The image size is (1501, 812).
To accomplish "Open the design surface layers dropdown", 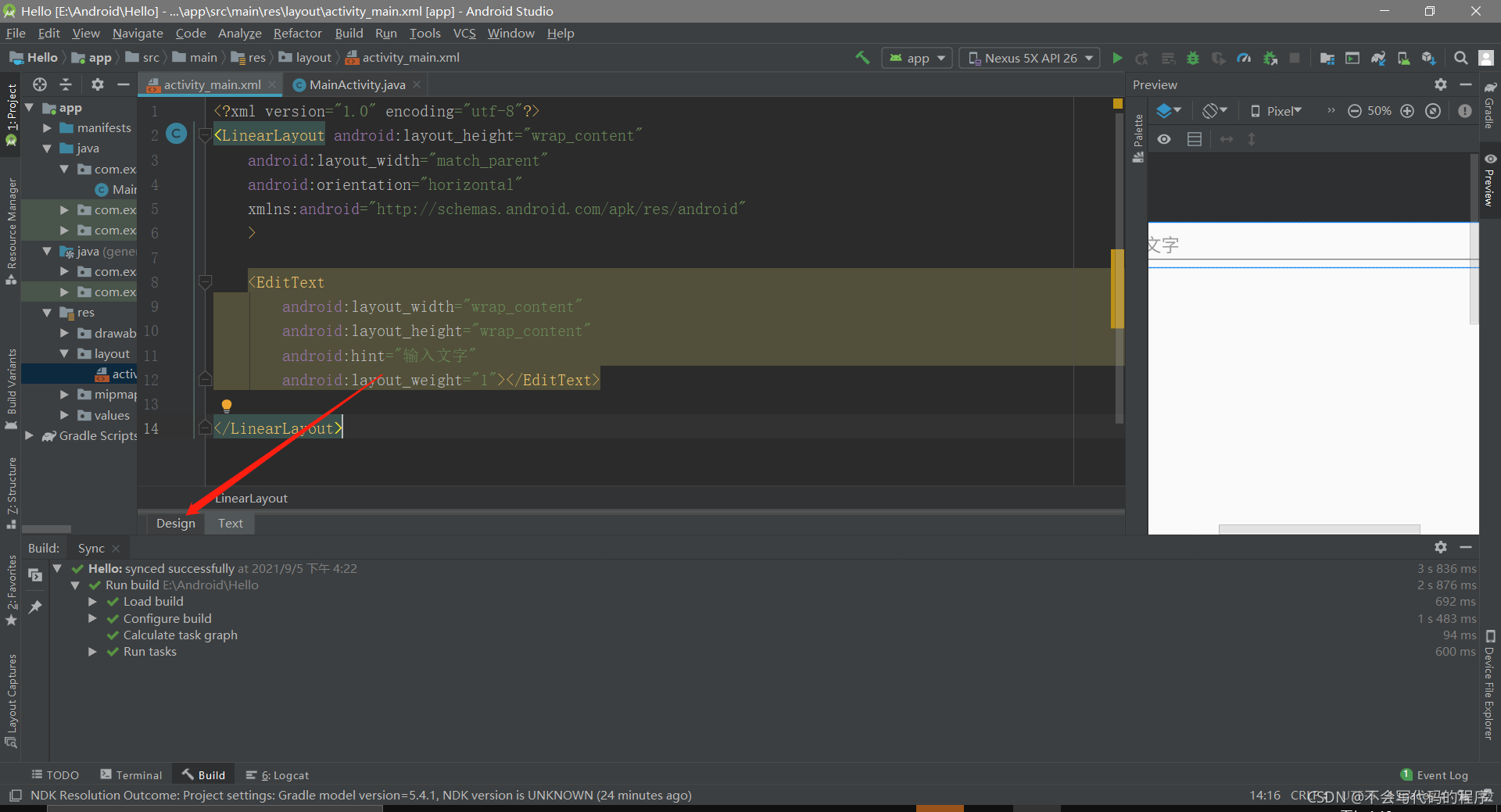I will pyautogui.click(x=1169, y=111).
